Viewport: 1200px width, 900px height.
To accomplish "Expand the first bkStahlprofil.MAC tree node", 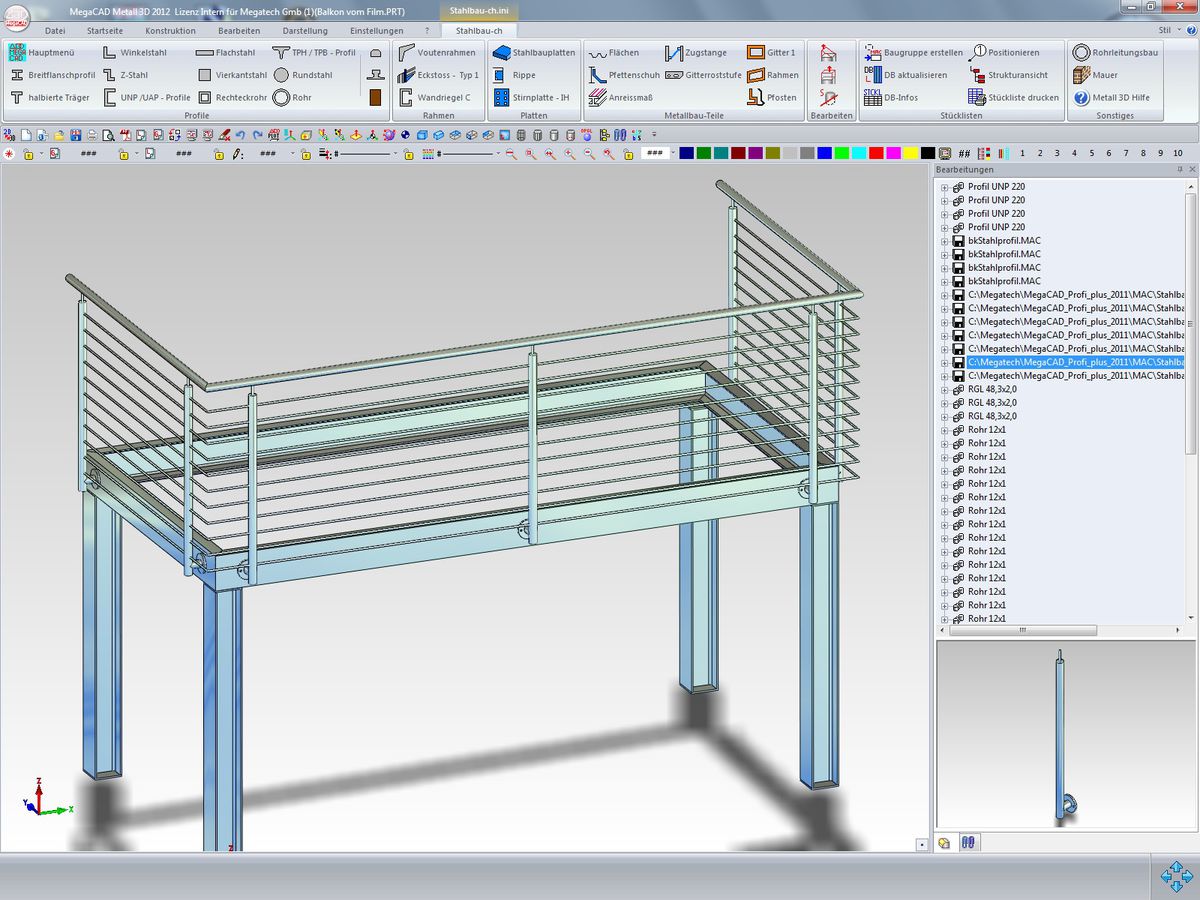I will click(x=944, y=241).
